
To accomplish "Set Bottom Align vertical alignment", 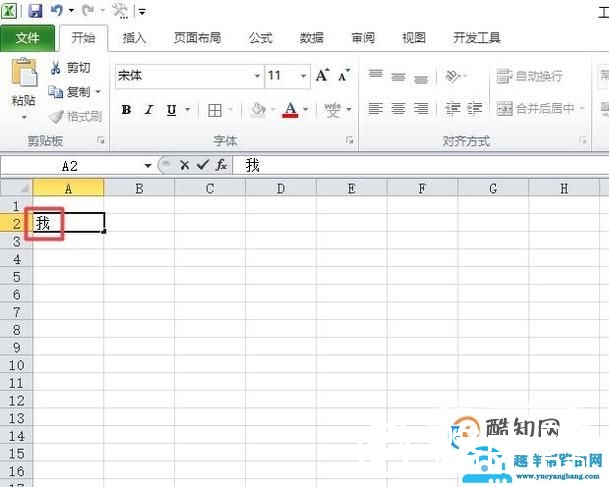I will click(x=421, y=78).
